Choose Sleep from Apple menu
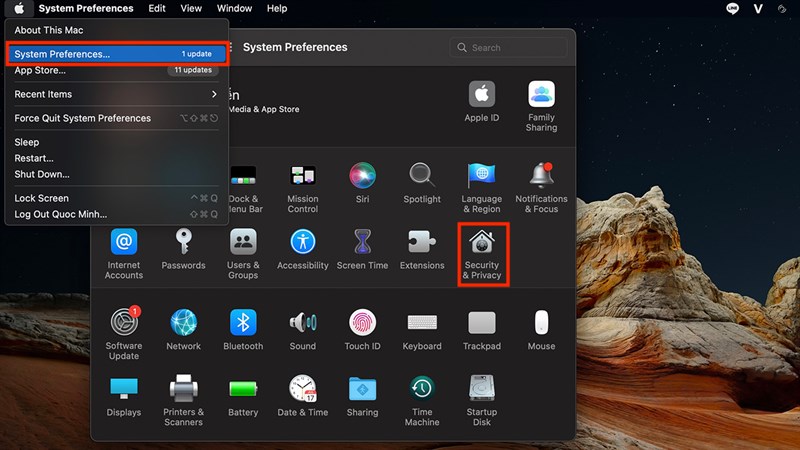This screenshot has height=450, width=800. click(x=116, y=142)
